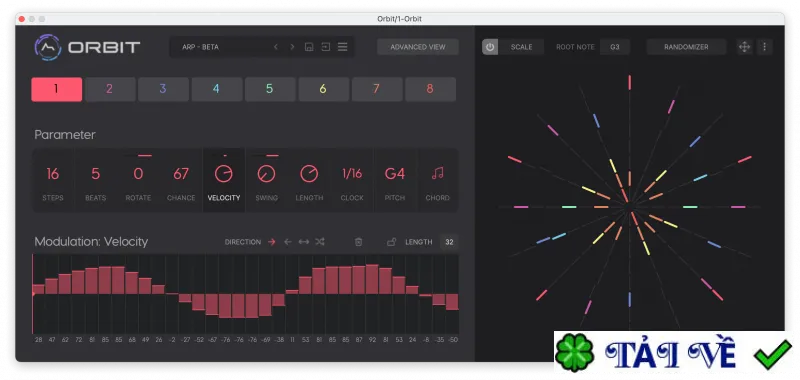800x380 pixels.
Task: Click the ADVANCED VIEW button
Action: click(418, 47)
